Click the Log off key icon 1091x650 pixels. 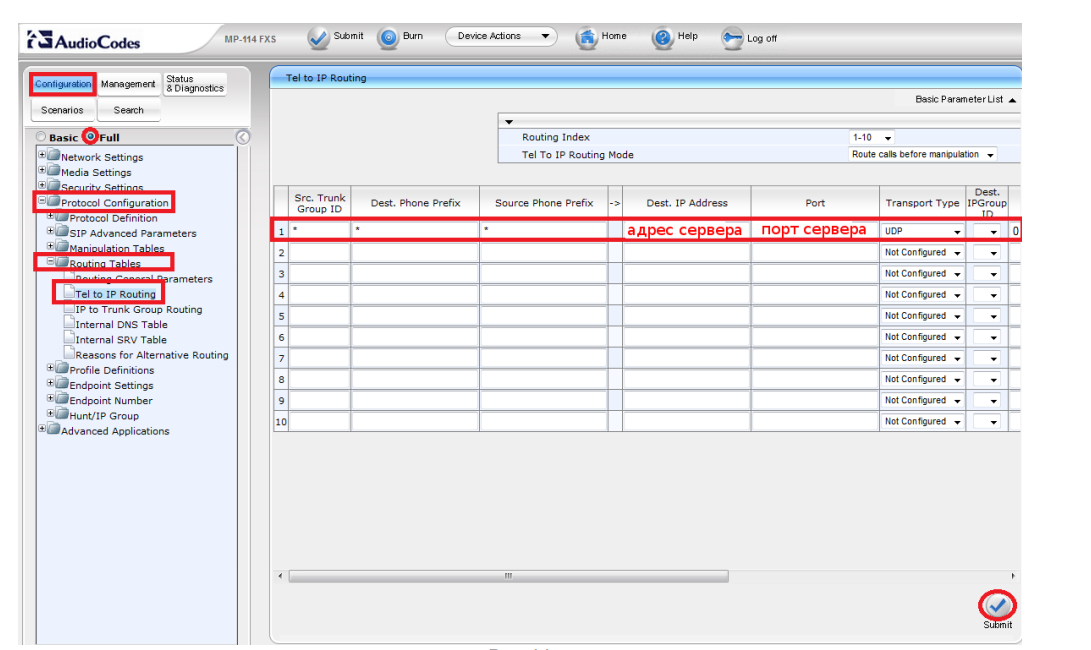732,38
